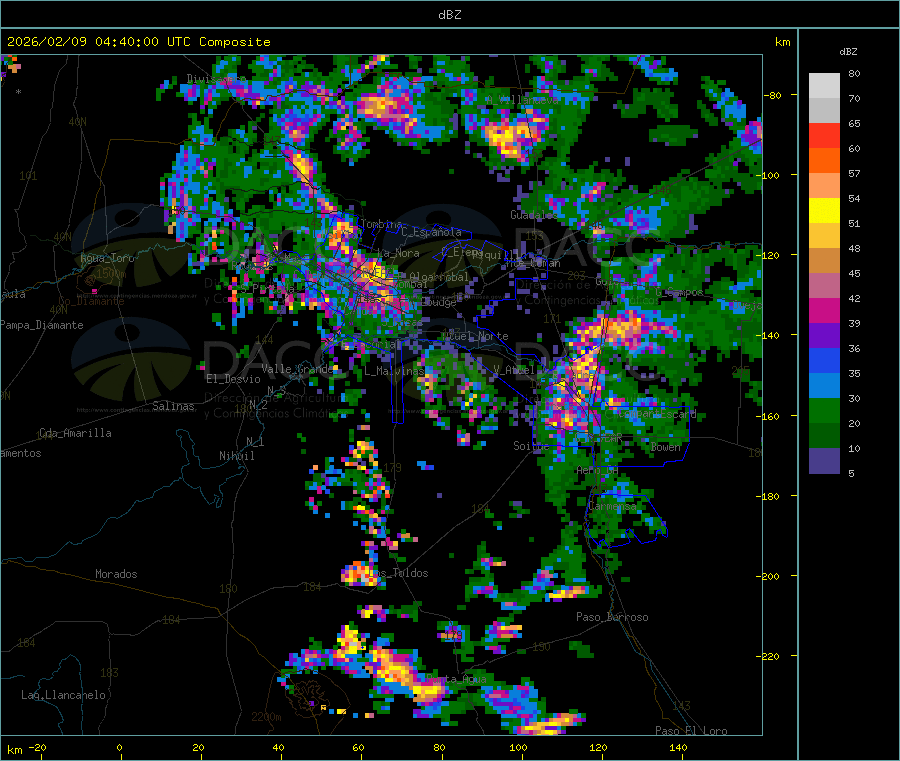The image size is (900, 761).
Task: Click the km unit label at top right
Action: pos(783,42)
